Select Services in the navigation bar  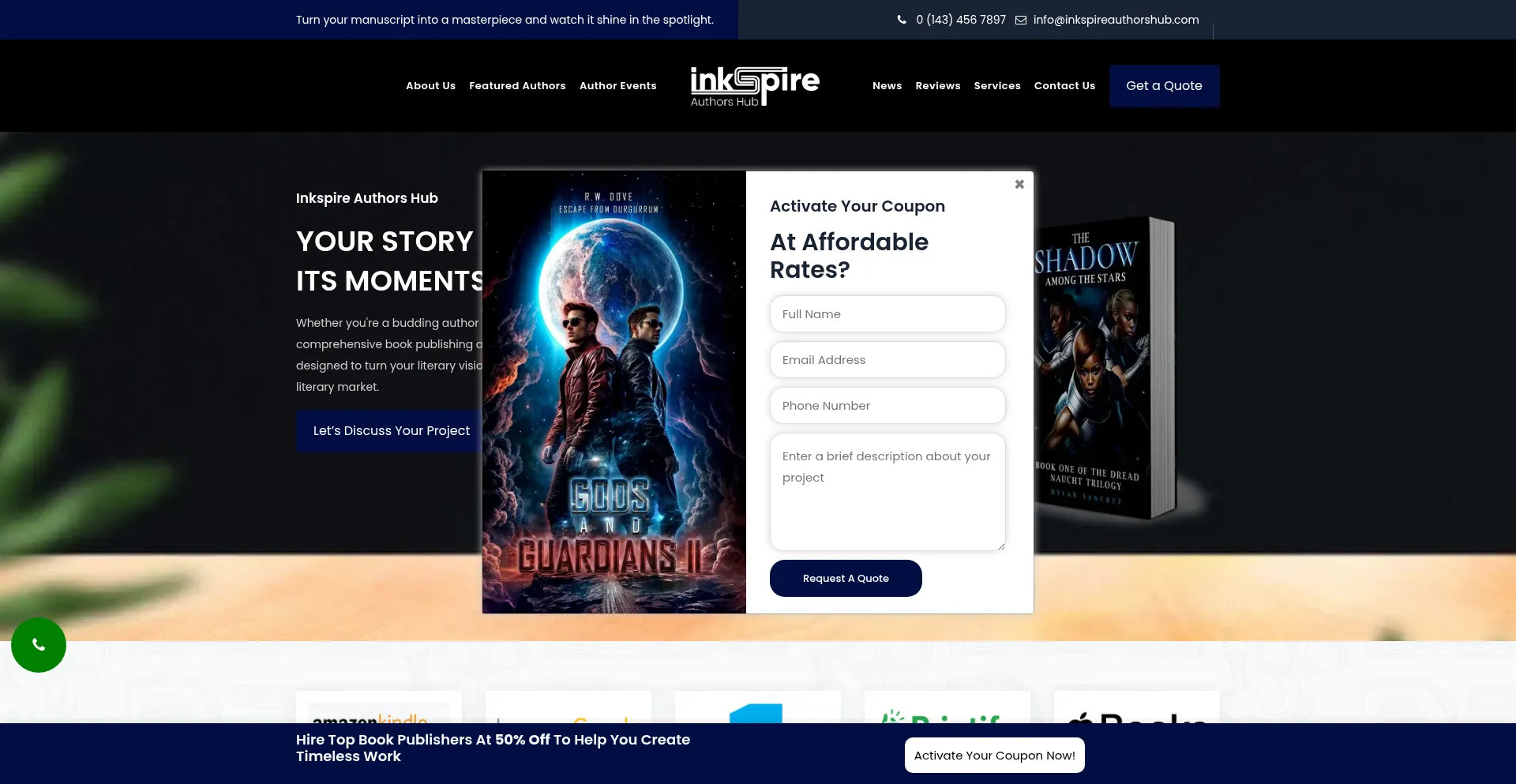click(x=996, y=86)
